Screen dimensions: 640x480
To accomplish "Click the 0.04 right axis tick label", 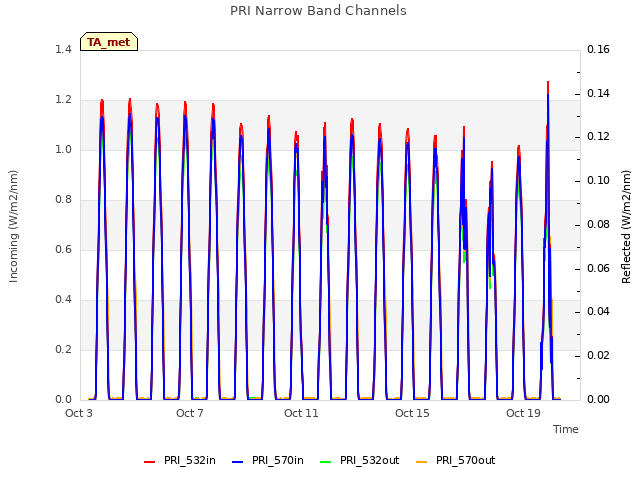I will [x=598, y=311].
